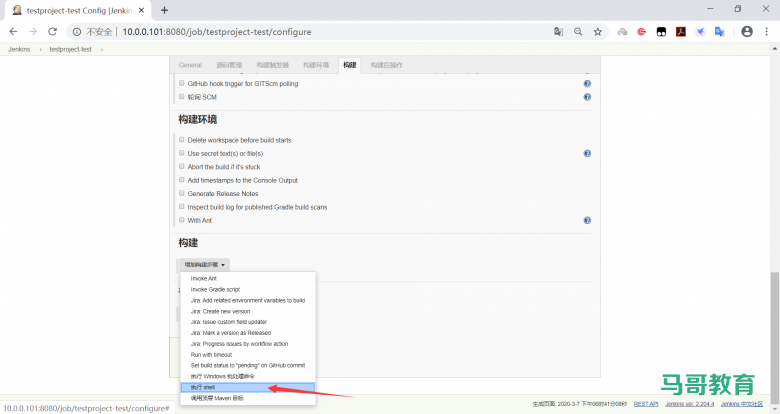780x414 pixels.
Task: Open the testproject-test breadcrumb link
Action: tap(70, 49)
